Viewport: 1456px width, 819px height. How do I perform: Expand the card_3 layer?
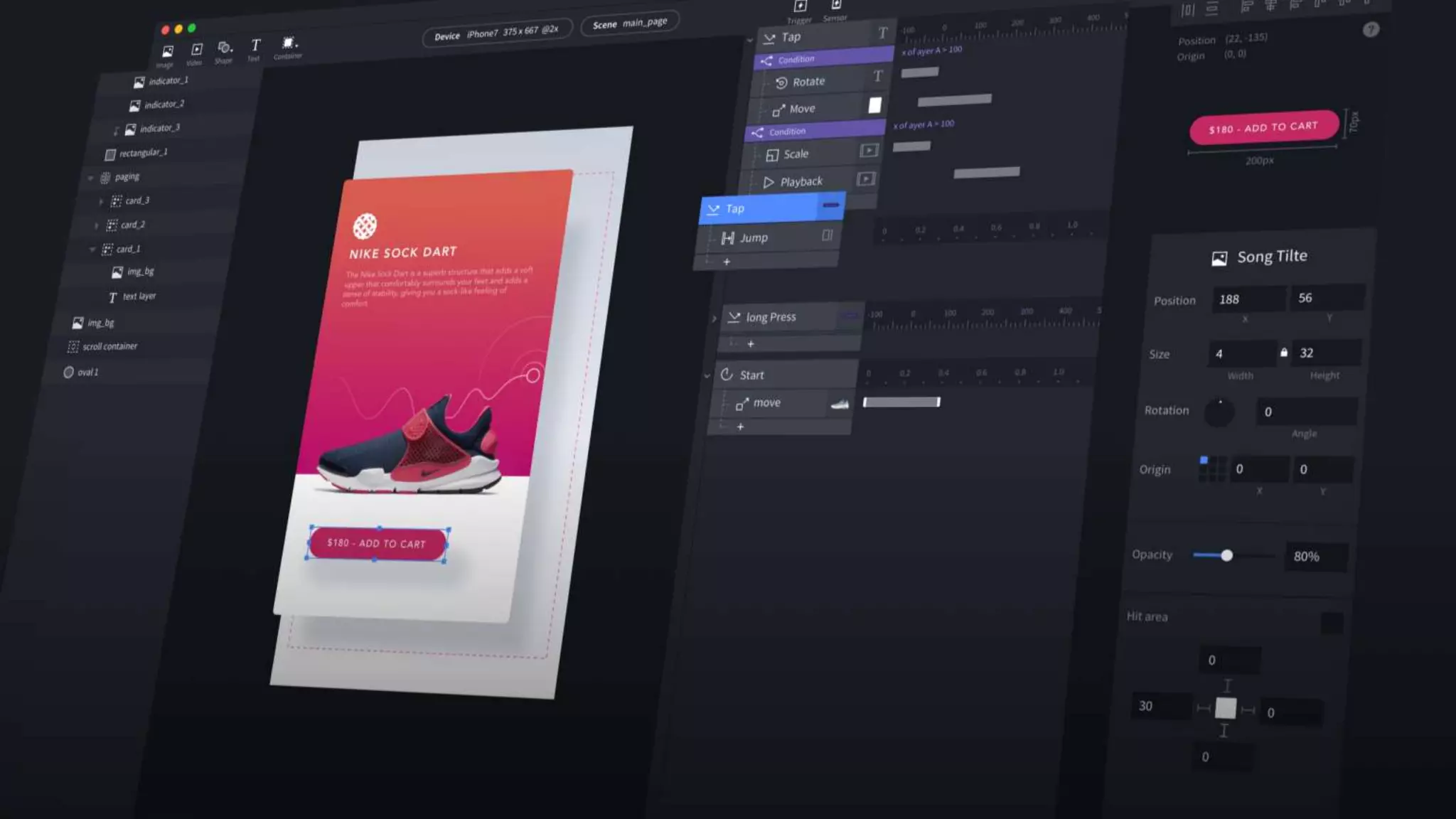pyautogui.click(x=101, y=202)
